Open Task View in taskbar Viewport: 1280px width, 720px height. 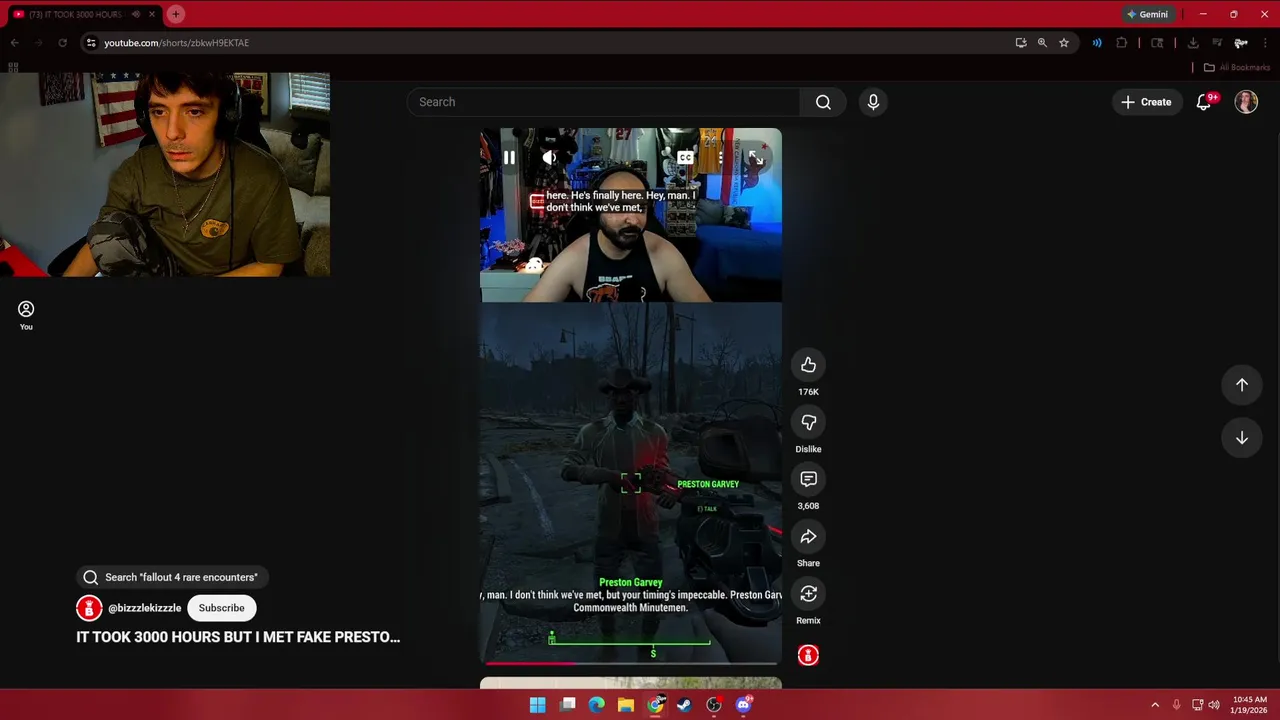point(567,705)
